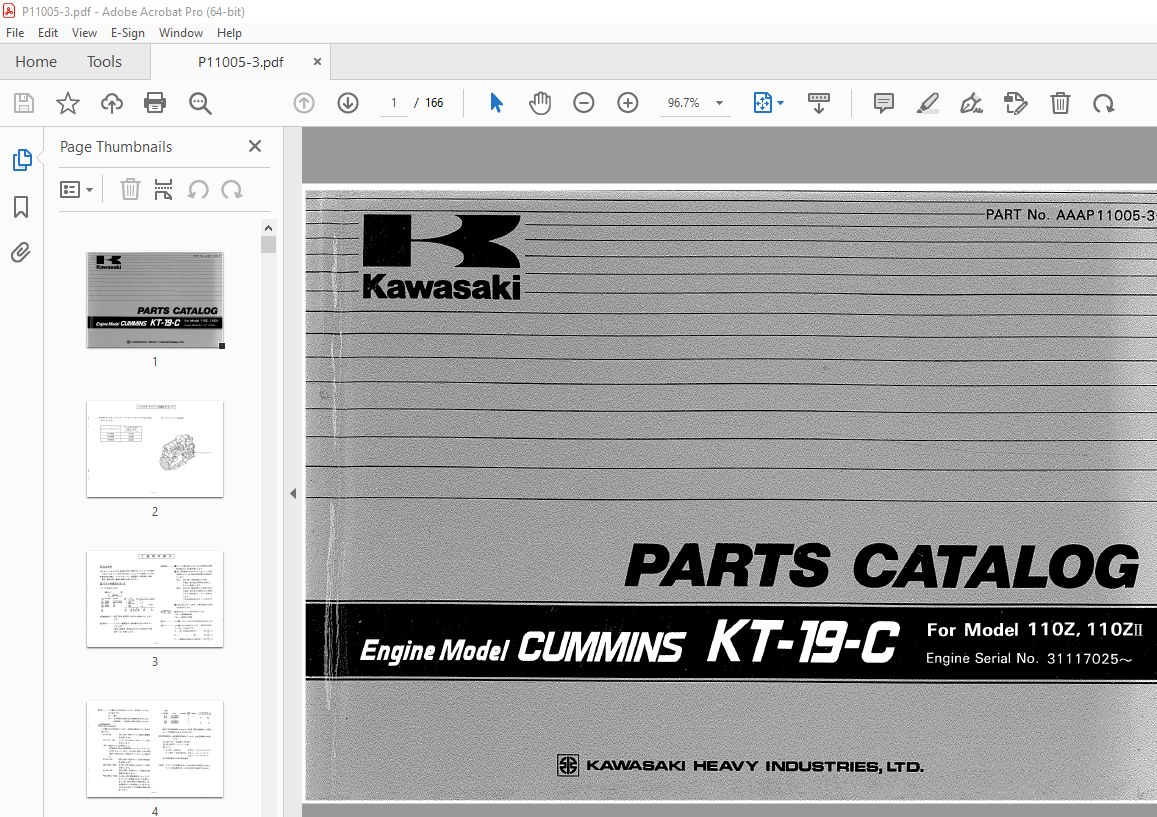Delete selected thumbnail pages
Screen dimensions: 1157x817
click(x=130, y=190)
